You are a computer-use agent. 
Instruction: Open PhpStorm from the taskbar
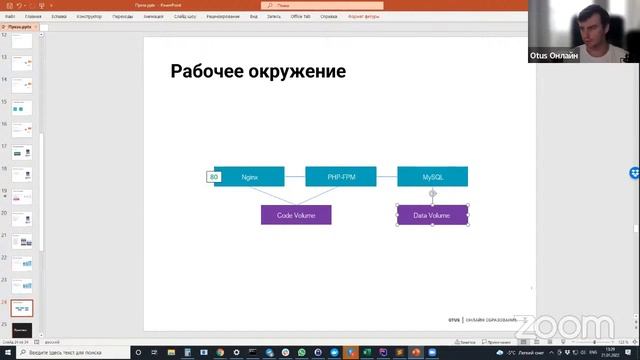tap(383, 353)
